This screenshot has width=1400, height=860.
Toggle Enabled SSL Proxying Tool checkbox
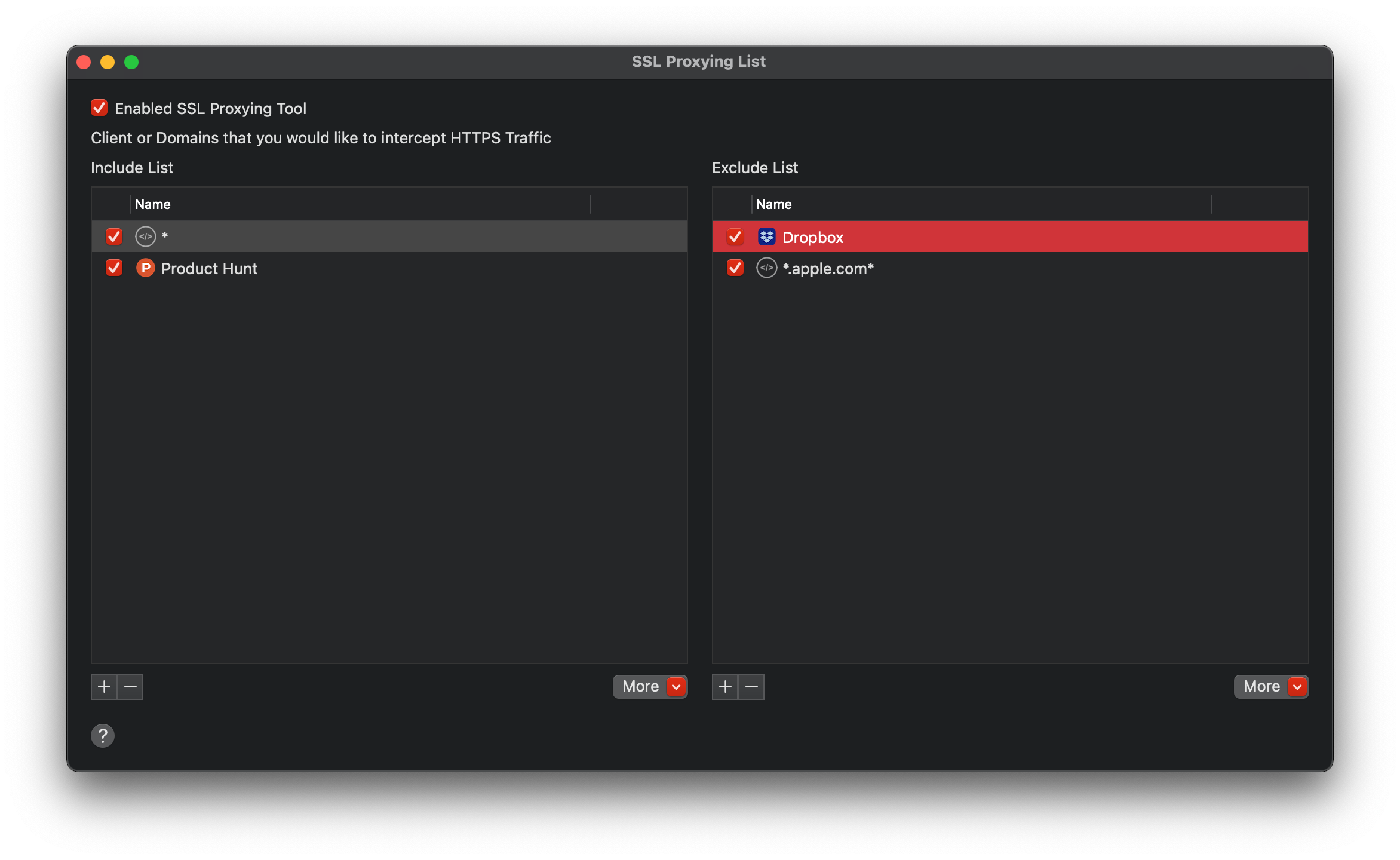coord(99,108)
